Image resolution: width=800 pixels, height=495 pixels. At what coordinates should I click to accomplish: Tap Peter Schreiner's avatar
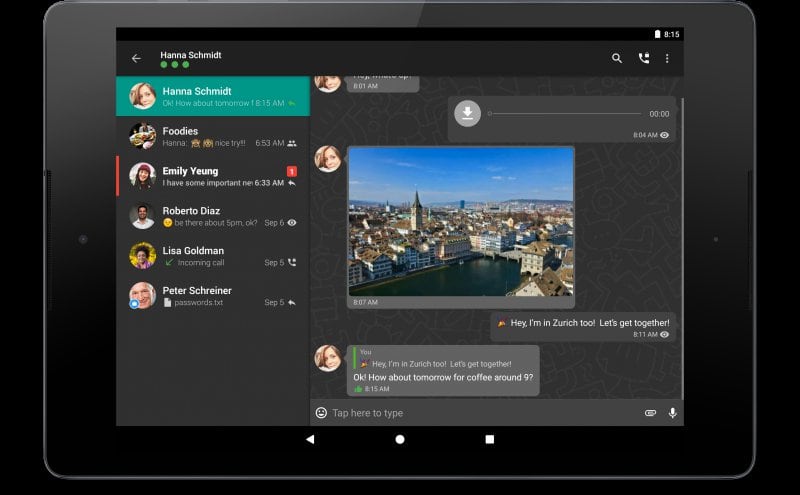142,295
